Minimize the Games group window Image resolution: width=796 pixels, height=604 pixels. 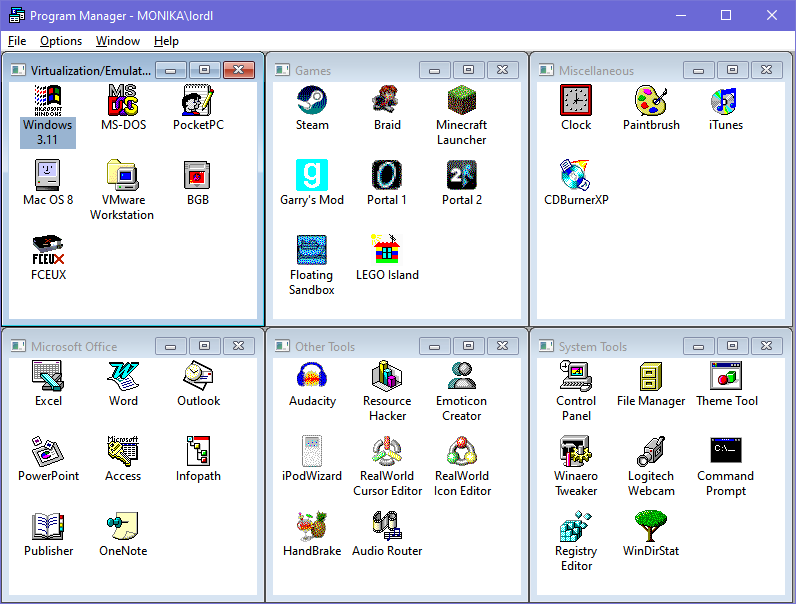click(435, 70)
